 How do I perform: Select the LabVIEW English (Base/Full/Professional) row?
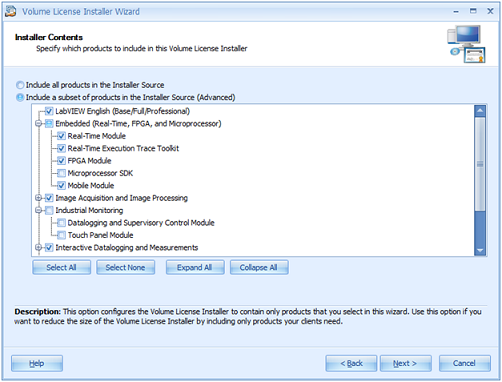(x=123, y=111)
